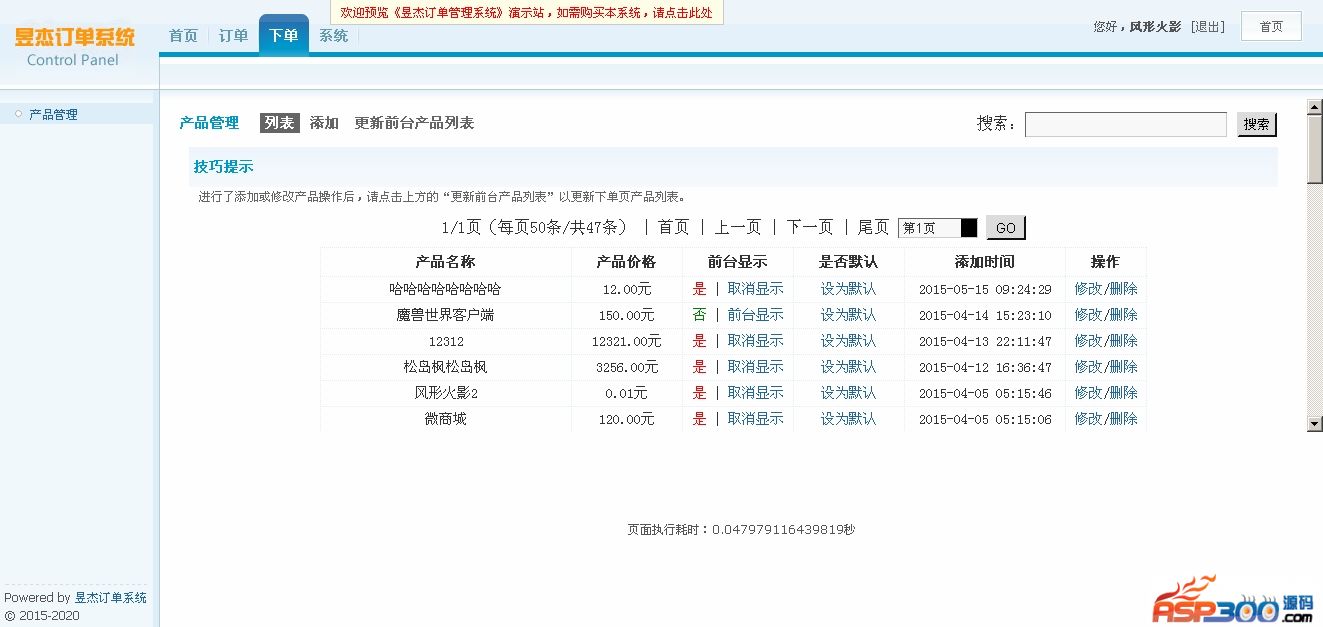Click 取消显示 for 微商城
Viewport: 1323px width, 627px height.
click(755, 419)
